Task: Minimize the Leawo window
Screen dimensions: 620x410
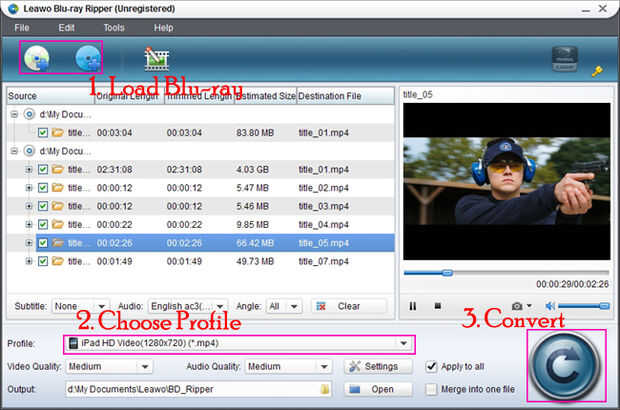Action: (586, 9)
